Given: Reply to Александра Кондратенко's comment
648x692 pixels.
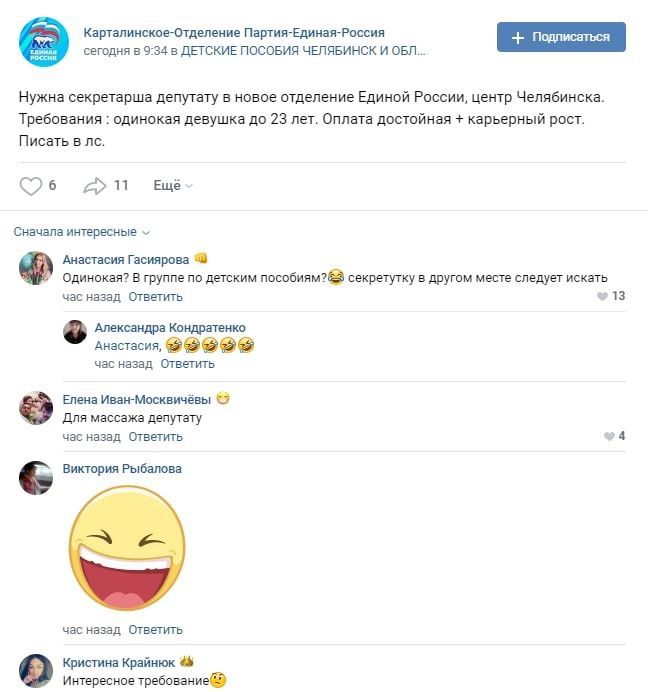Looking at the screenshot, I should [x=187, y=364].
